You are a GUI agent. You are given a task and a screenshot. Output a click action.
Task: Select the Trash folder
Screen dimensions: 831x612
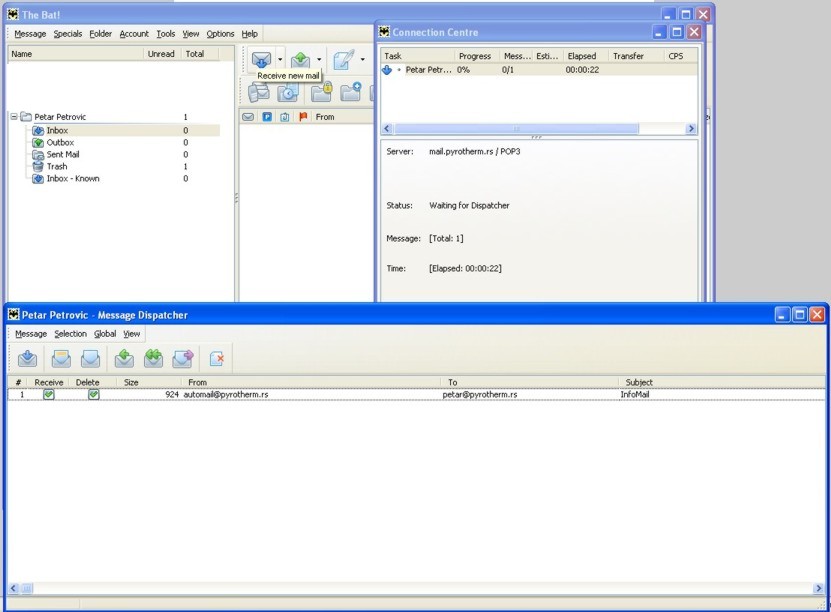[57, 166]
